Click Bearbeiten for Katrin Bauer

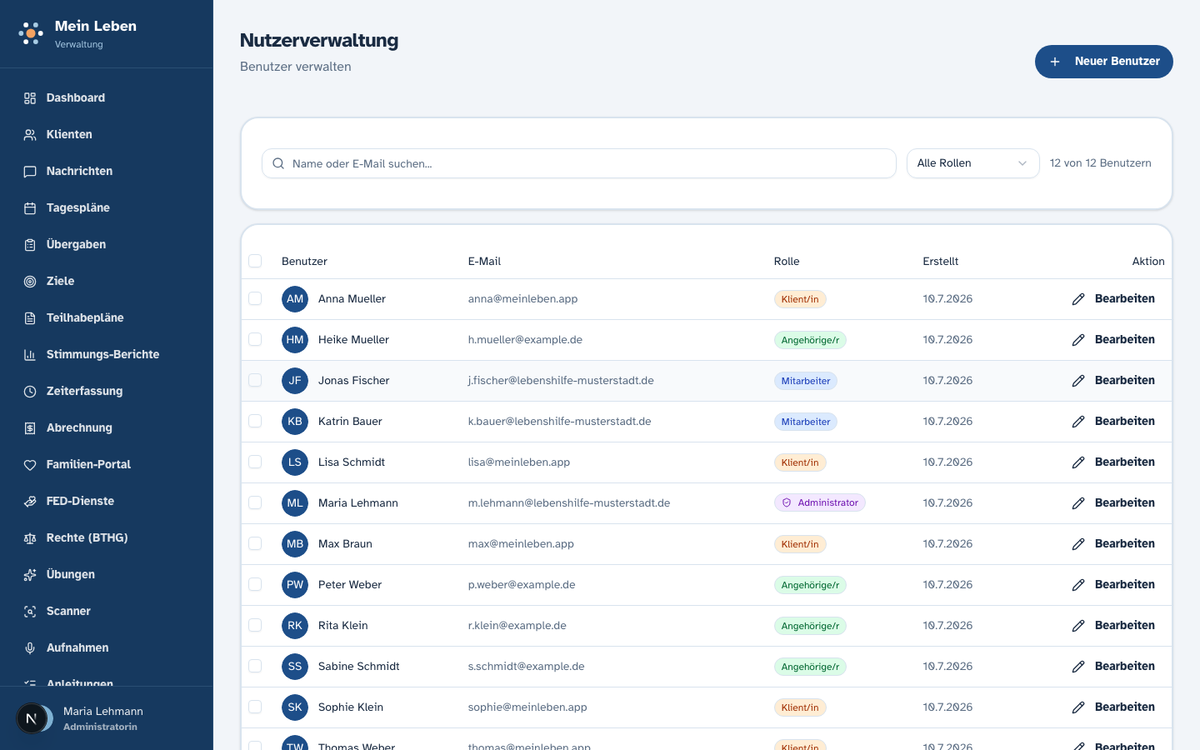coord(1113,421)
